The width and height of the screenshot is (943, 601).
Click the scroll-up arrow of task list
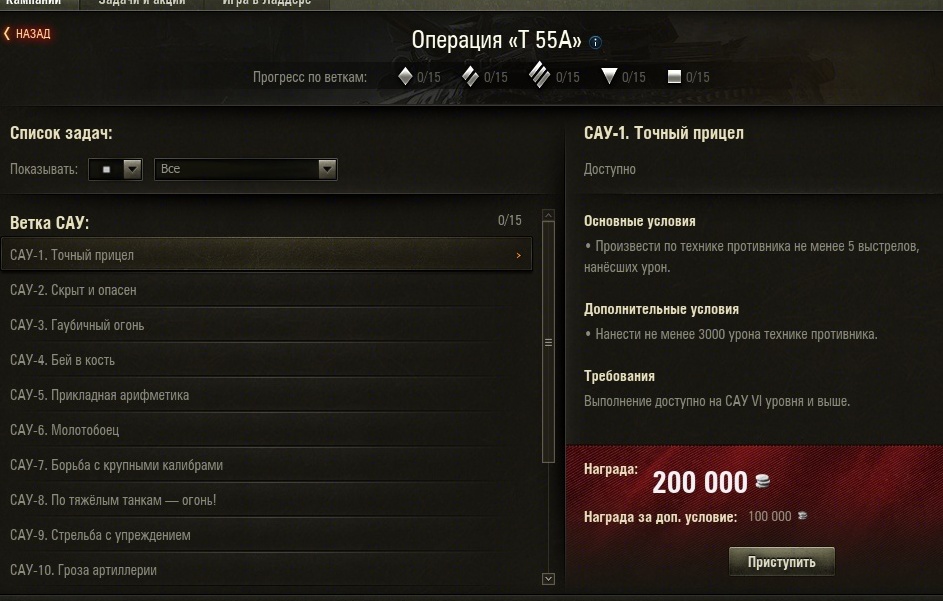548,215
